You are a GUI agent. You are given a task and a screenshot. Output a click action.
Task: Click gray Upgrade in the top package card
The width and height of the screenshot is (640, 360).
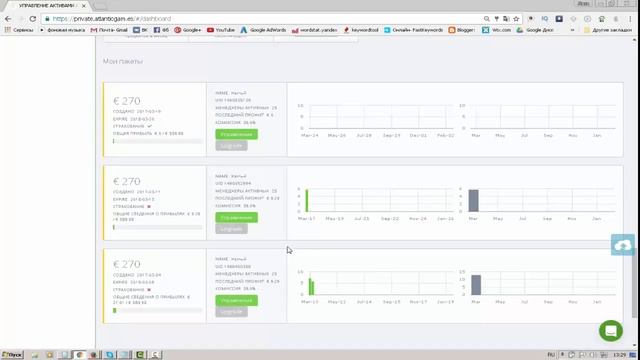tap(231, 146)
